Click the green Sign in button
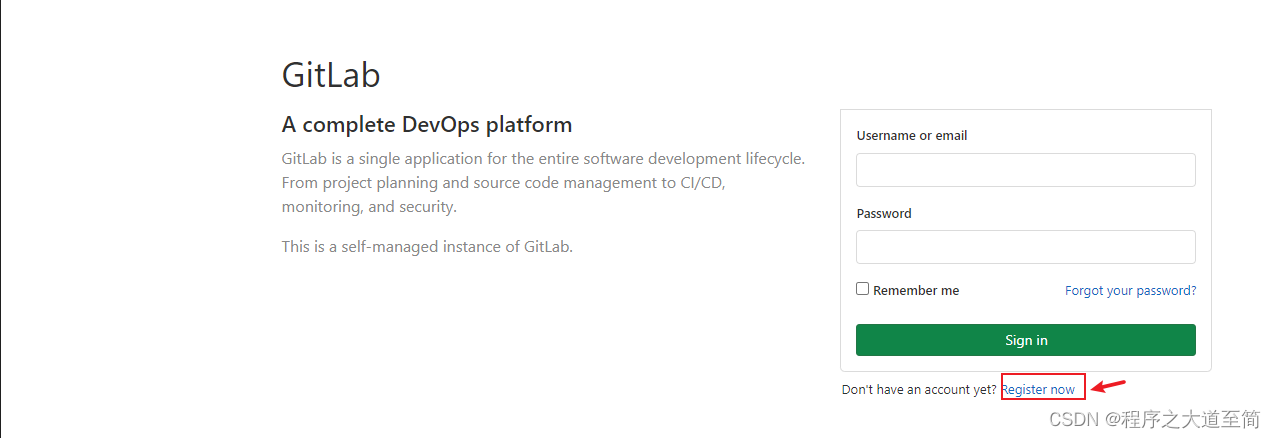The width and height of the screenshot is (1276, 438). pyautogui.click(x=1025, y=340)
